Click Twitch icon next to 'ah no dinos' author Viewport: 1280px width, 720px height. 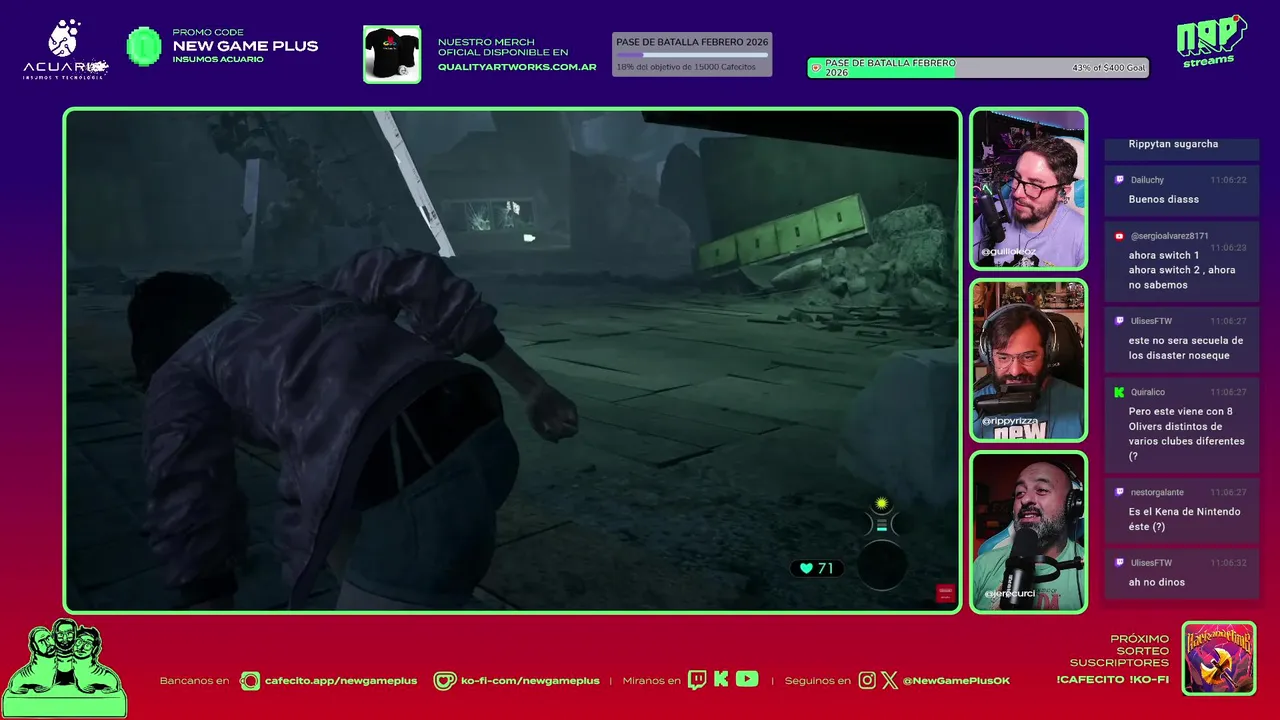click(1119, 563)
